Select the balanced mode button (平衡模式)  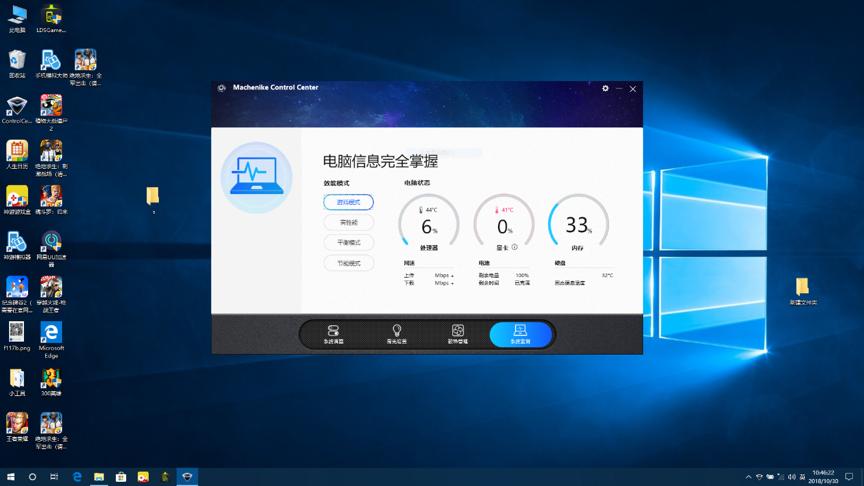(348, 242)
